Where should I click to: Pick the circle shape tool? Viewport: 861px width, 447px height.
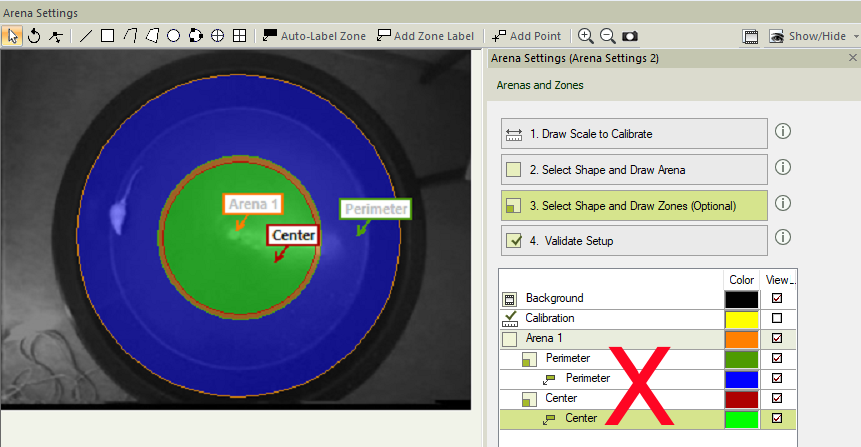coord(174,36)
